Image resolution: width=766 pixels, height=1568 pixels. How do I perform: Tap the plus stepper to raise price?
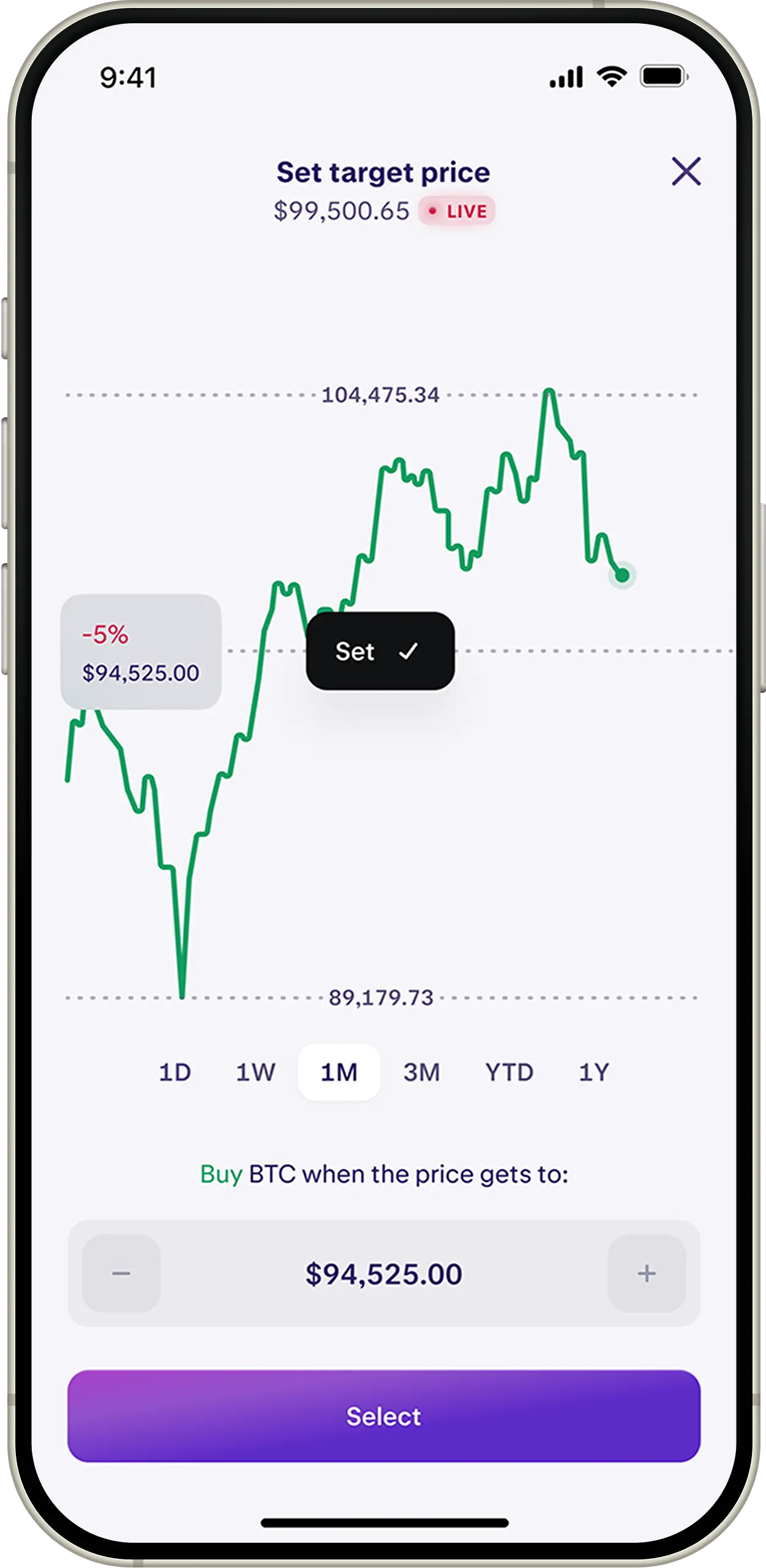647,1274
